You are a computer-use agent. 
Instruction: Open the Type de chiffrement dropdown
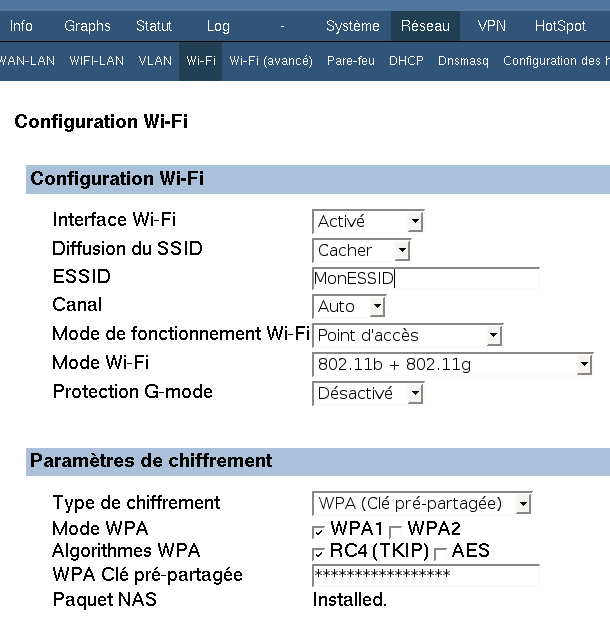point(422,503)
